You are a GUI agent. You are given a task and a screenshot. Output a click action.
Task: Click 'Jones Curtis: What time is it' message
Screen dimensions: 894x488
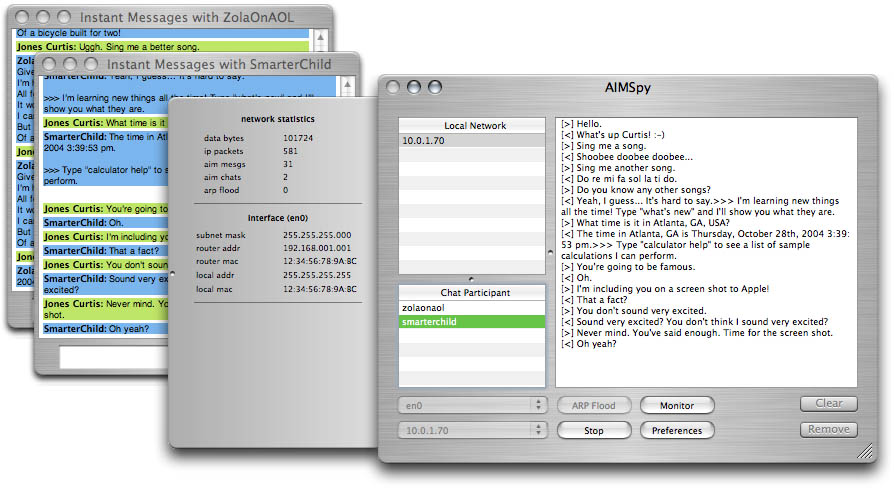point(105,123)
